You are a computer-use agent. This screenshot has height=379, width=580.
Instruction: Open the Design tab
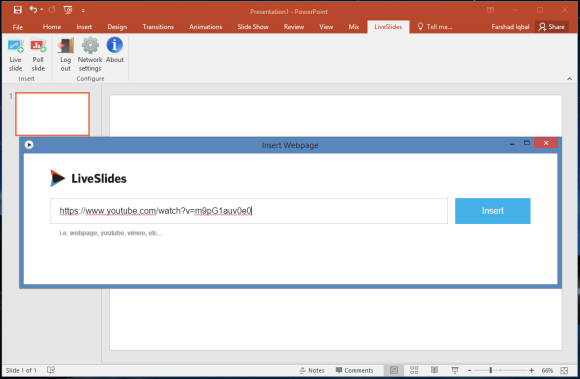[117, 27]
